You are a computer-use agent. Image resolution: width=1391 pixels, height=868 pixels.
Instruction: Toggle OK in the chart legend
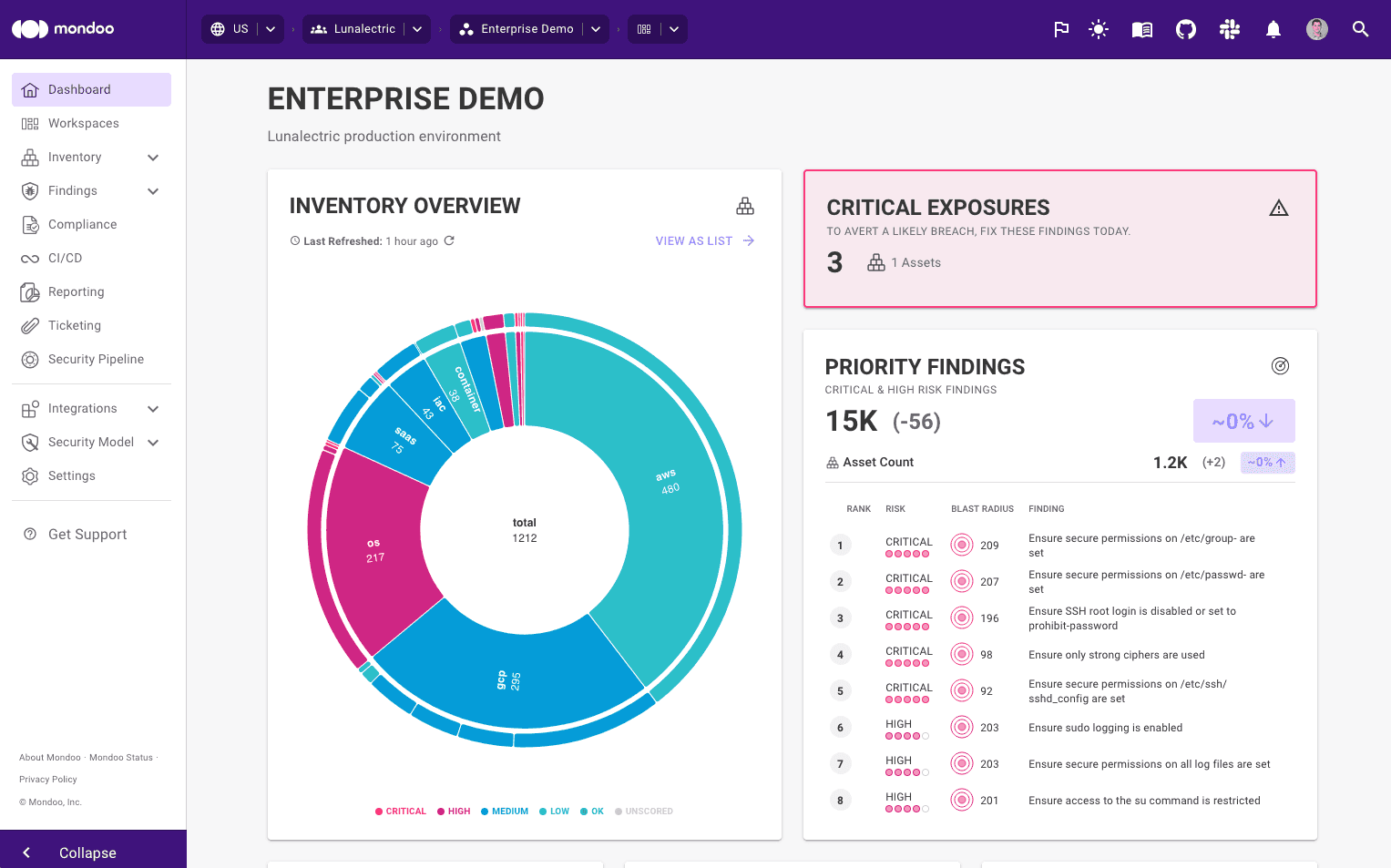tap(591, 811)
